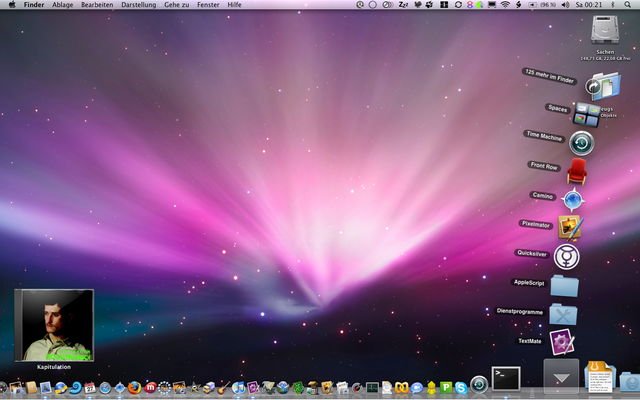Screen dimensions: 640x400
Task: Click 125 mehr im Finder stack item
Action: pos(549,76)
